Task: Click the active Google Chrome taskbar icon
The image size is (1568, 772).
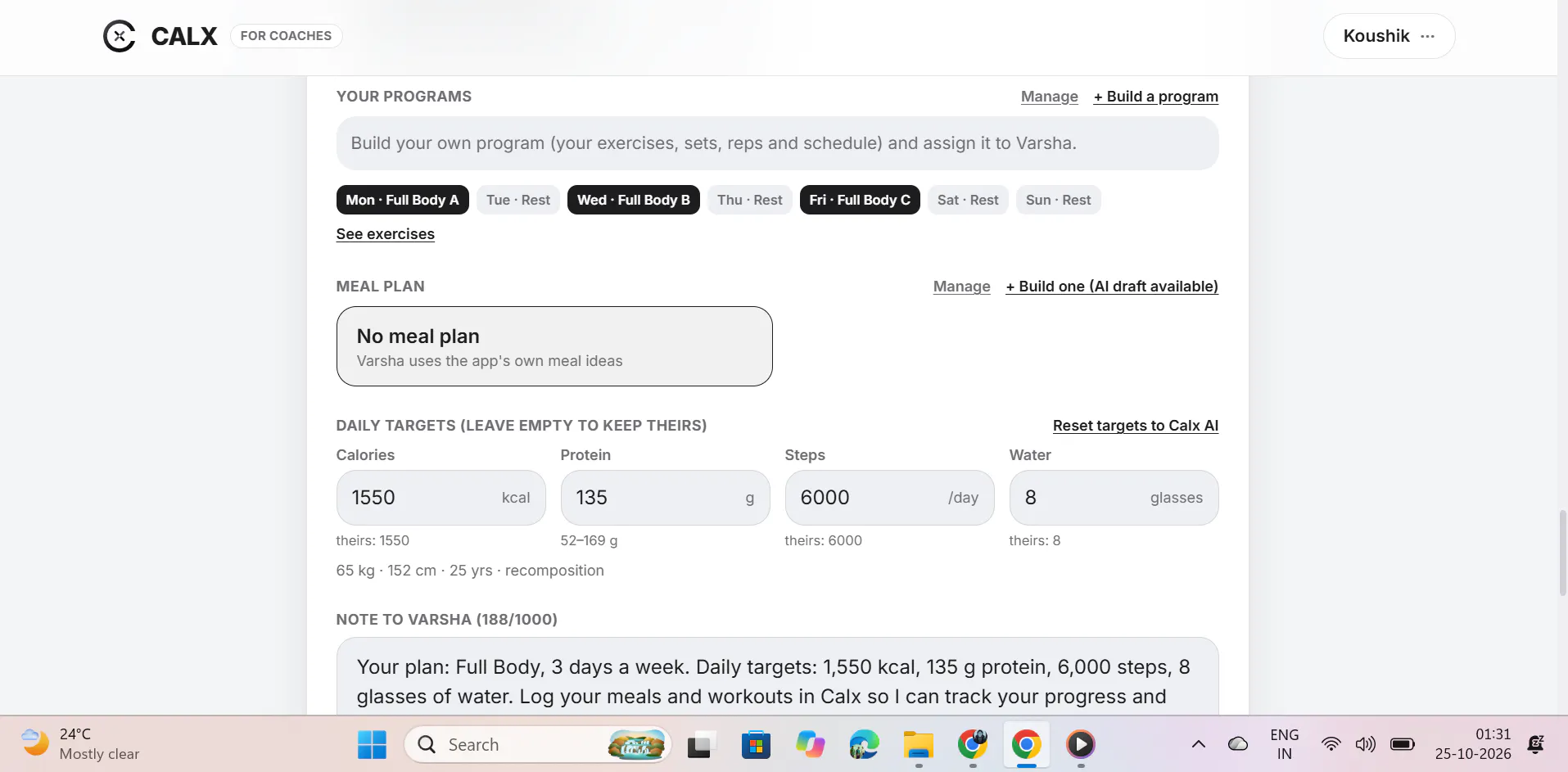Action: click(x=1027, y=745)
